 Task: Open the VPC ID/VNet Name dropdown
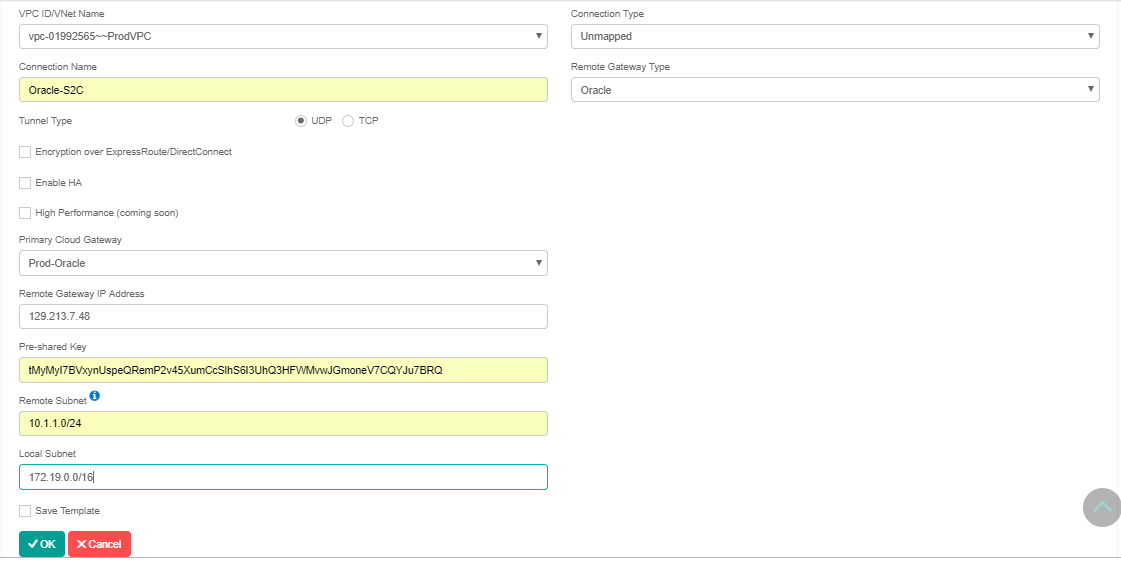(283, 37)
